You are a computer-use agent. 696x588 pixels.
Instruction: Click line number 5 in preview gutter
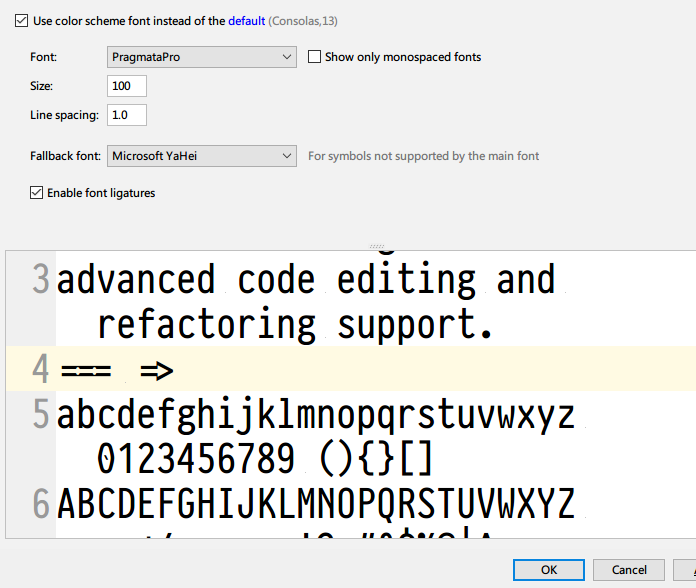40,414
